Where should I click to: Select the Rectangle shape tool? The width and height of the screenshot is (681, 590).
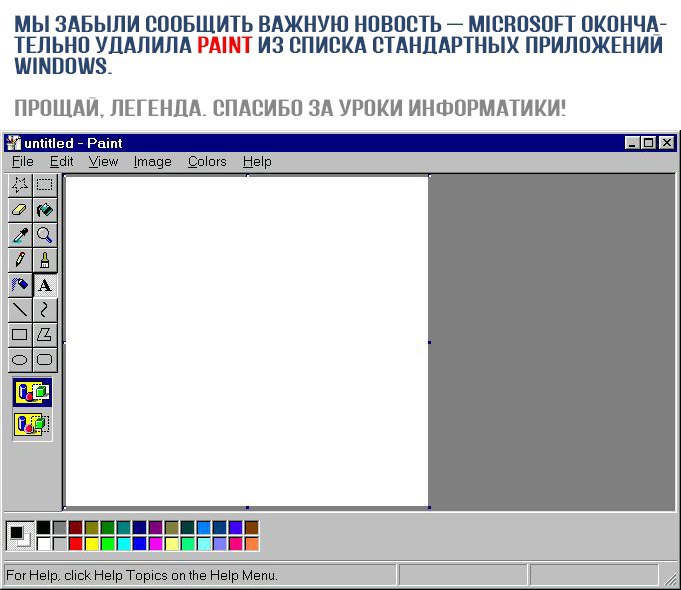pyautogui.click(x=20, y=335)
